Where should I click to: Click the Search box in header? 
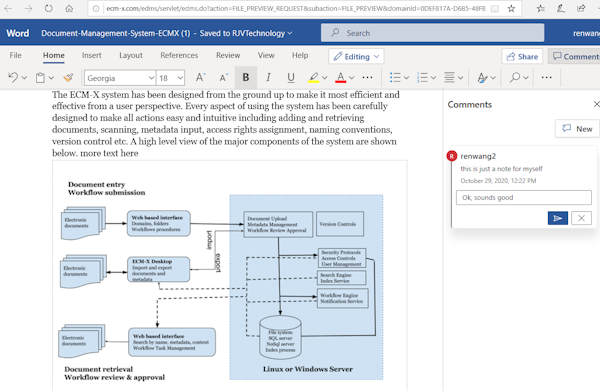(432, 33)
